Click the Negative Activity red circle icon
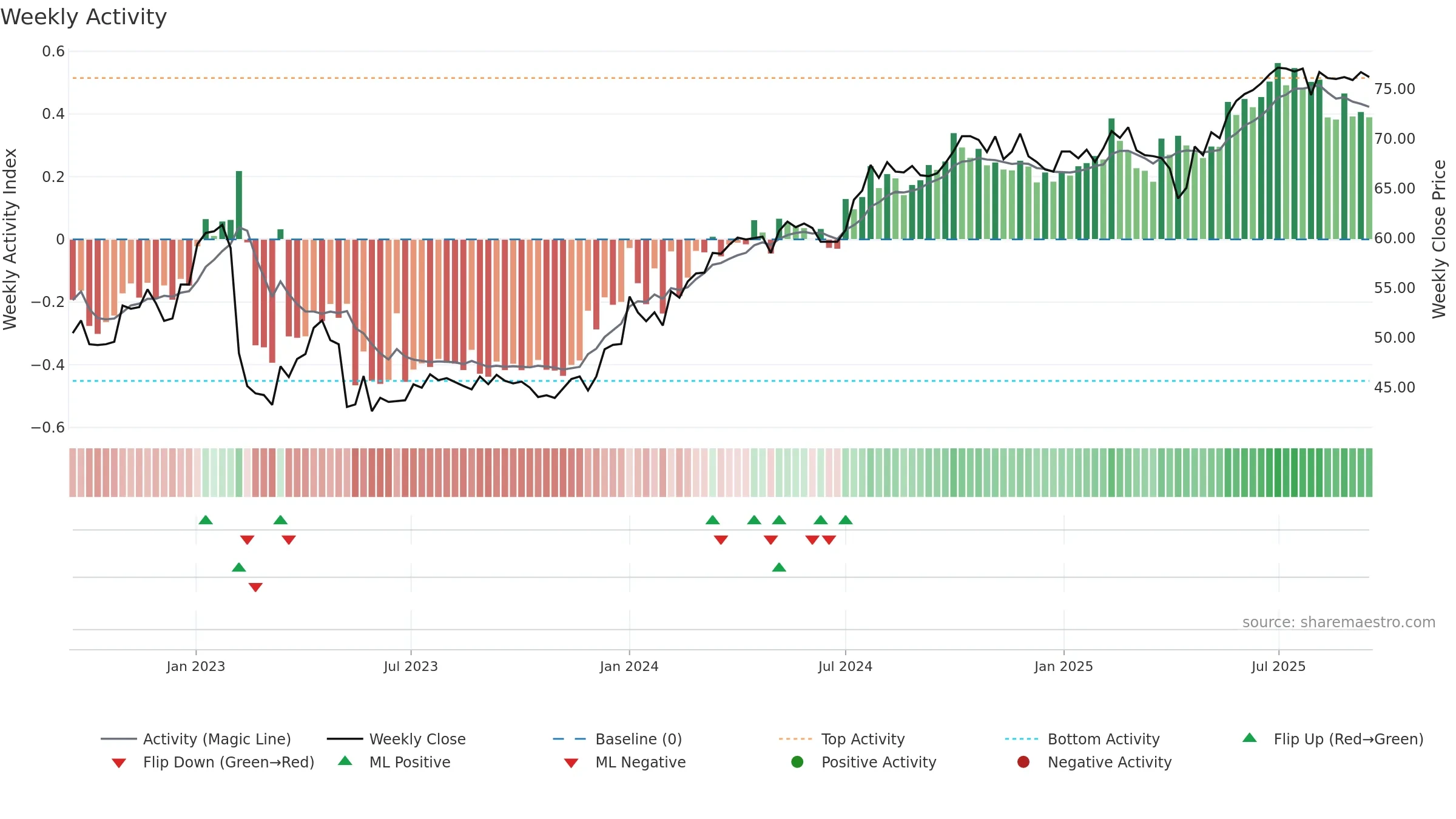1456x819 pixels. 1023,762
